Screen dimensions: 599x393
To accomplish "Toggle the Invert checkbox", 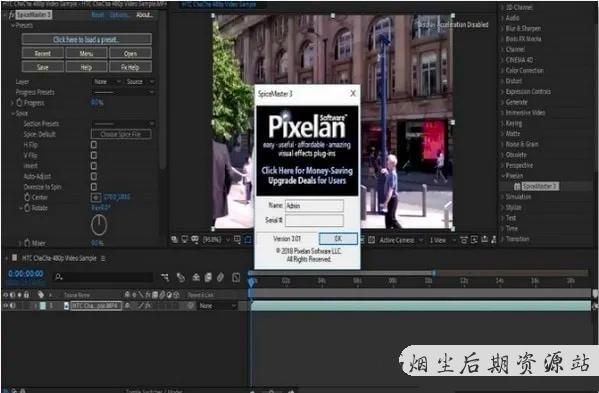I will [x=94, y=166].
